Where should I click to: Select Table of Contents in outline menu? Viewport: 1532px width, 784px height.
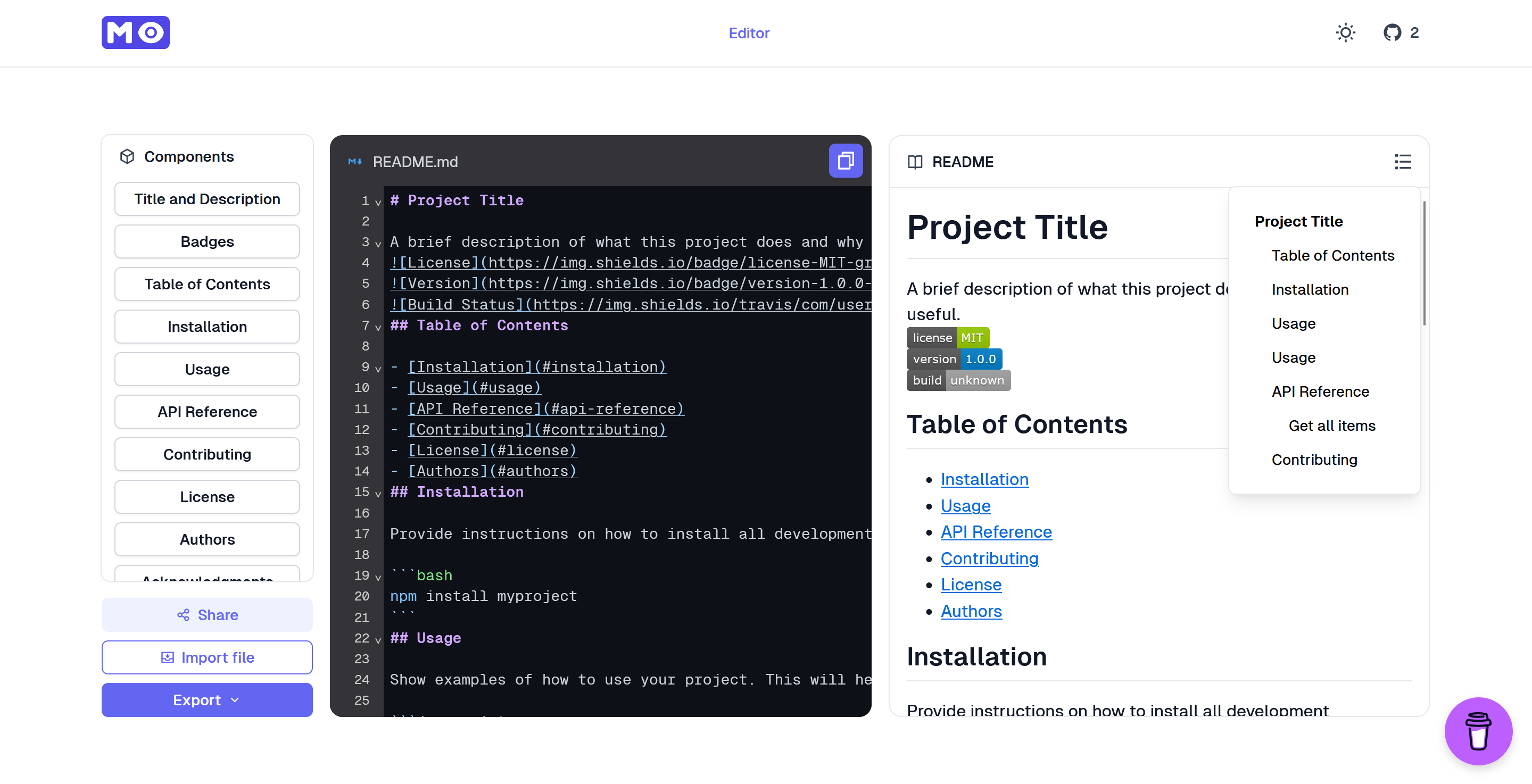point(1333,256)
